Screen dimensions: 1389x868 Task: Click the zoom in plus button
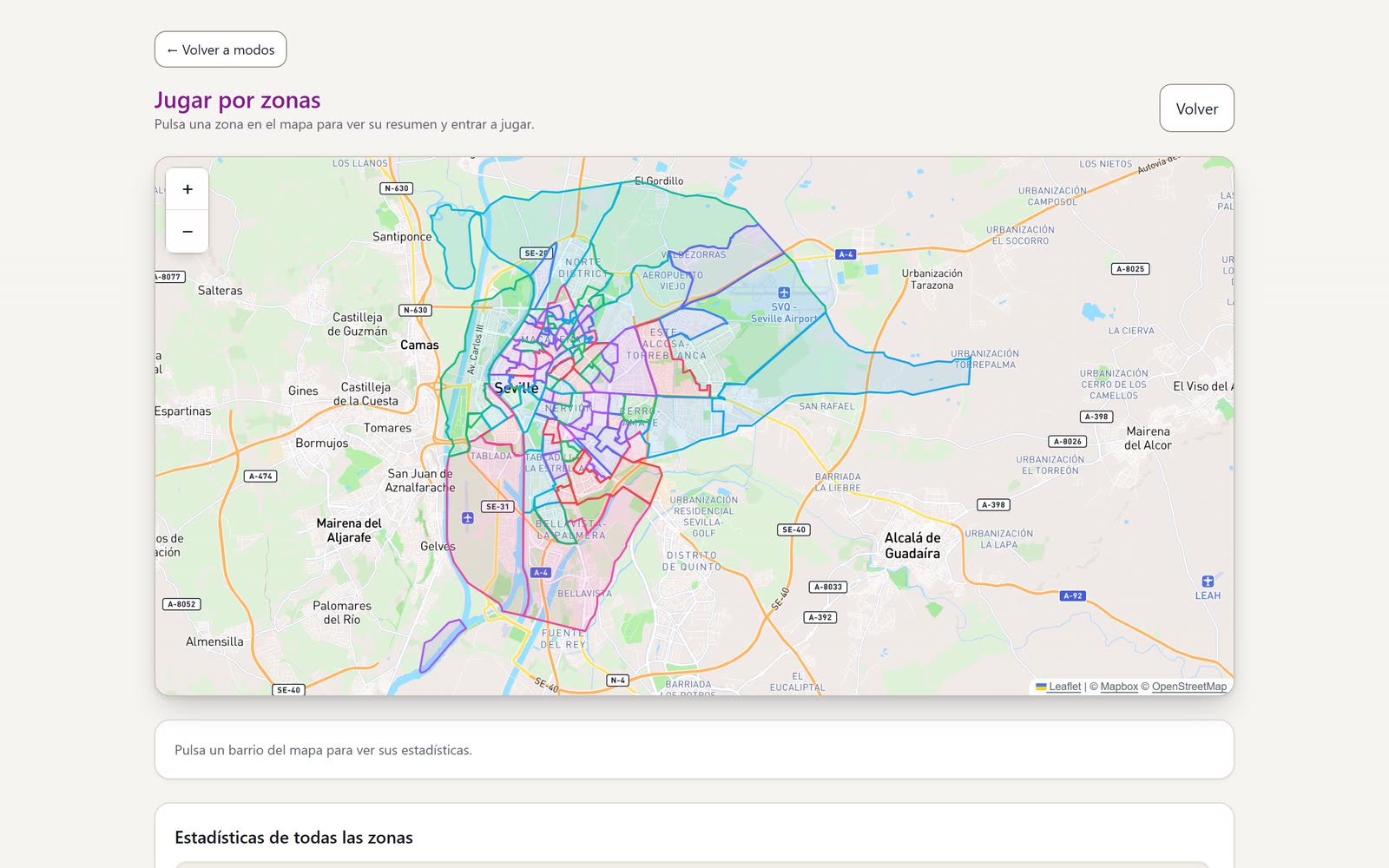(187, 189)
